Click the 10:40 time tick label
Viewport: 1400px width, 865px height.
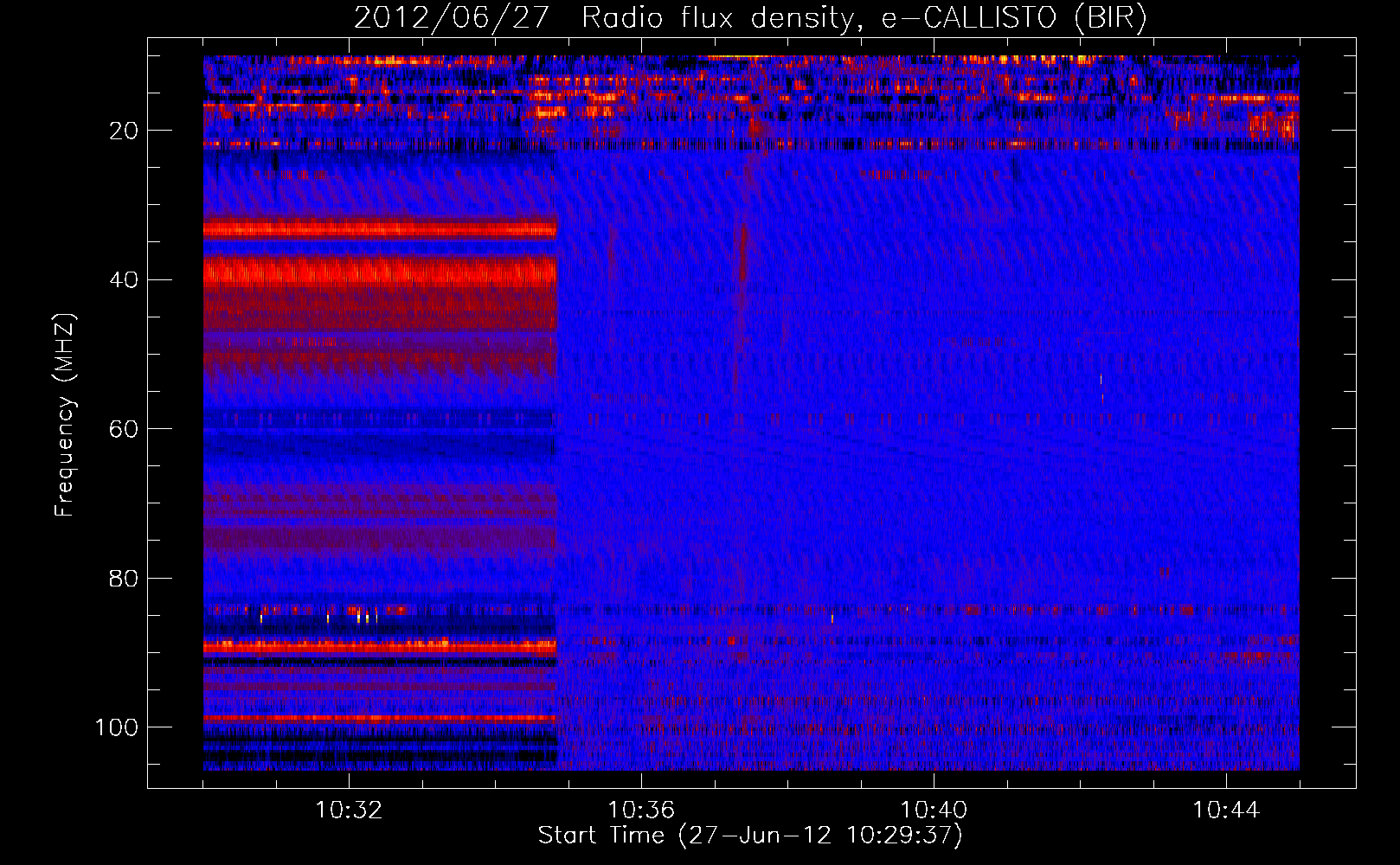point(934,811)
